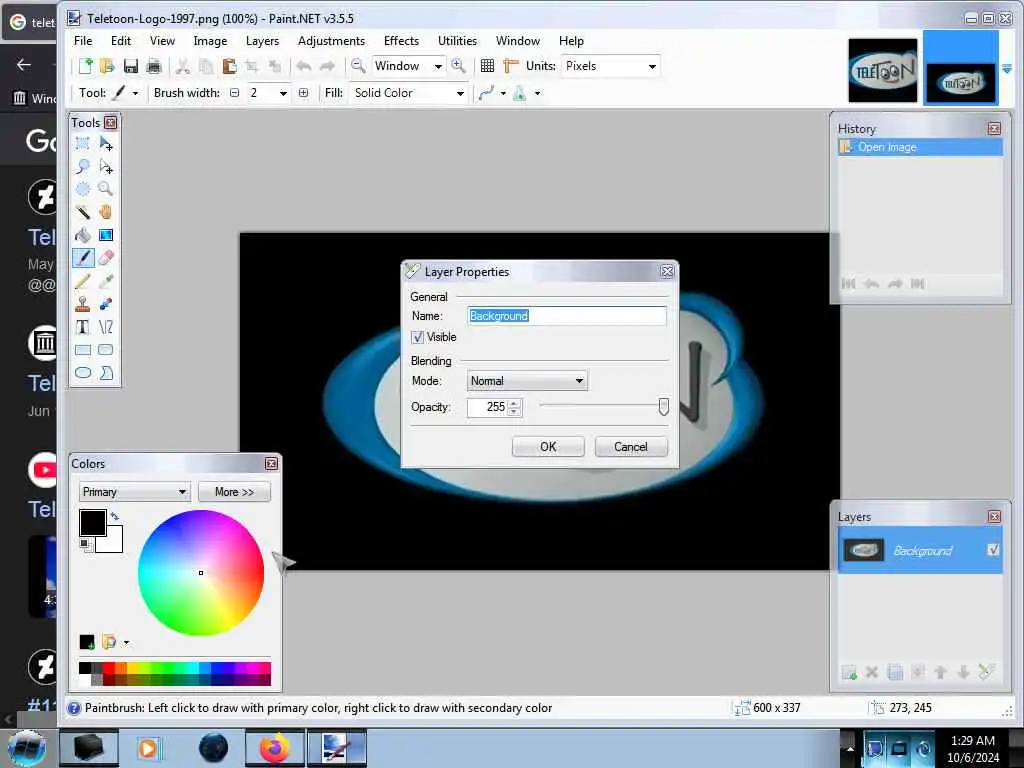Select the Text tool
Screen dimensions: 1024x768
(83, 327)
